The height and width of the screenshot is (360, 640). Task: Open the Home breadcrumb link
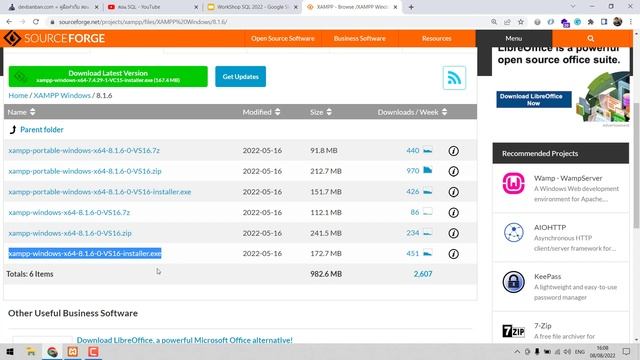pos(18,95)
